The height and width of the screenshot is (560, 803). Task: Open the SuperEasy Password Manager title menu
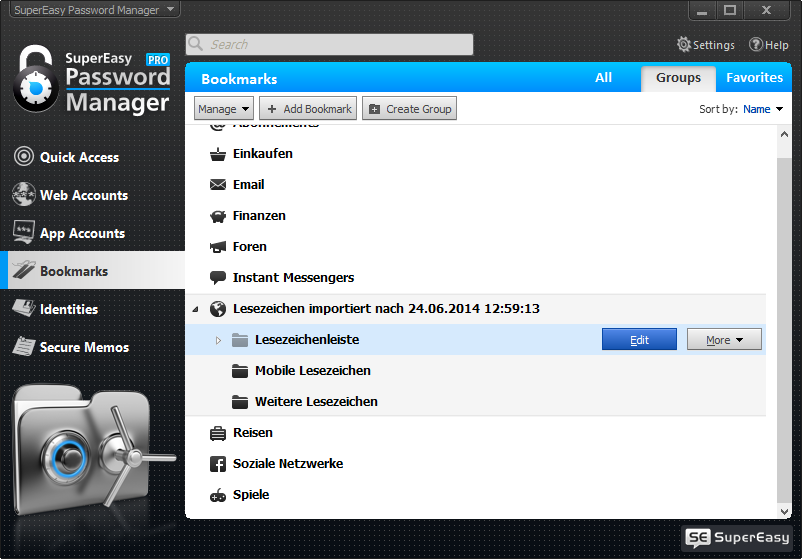point(94,10)
